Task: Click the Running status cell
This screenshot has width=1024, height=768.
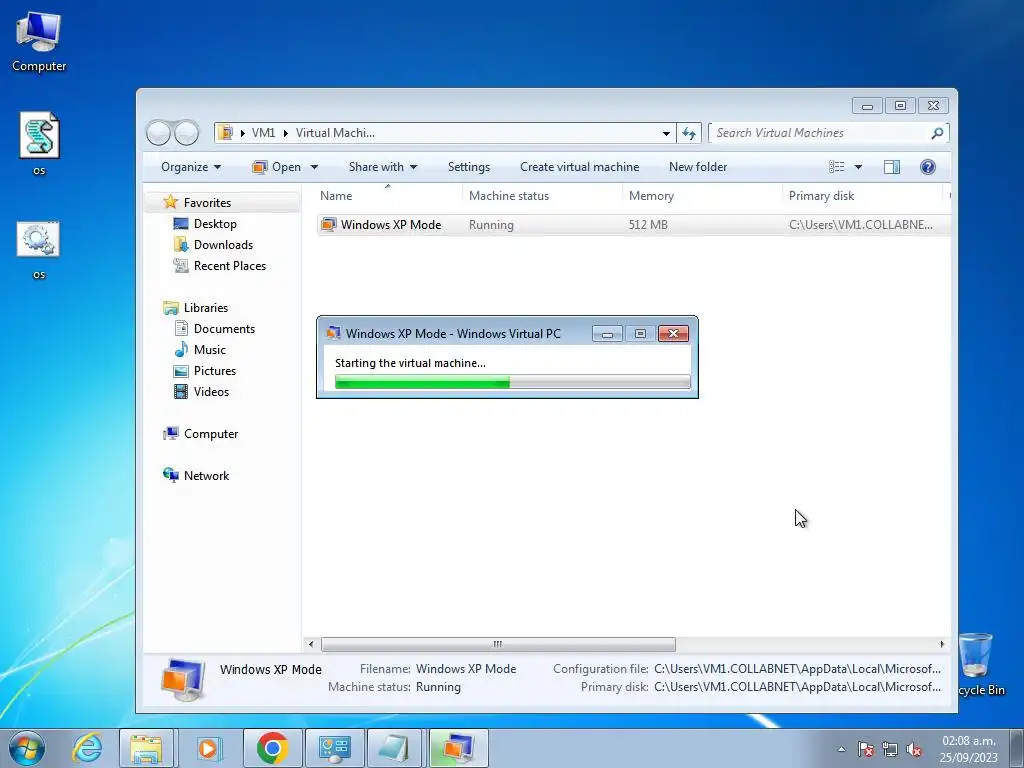Action: pos(491,225)
